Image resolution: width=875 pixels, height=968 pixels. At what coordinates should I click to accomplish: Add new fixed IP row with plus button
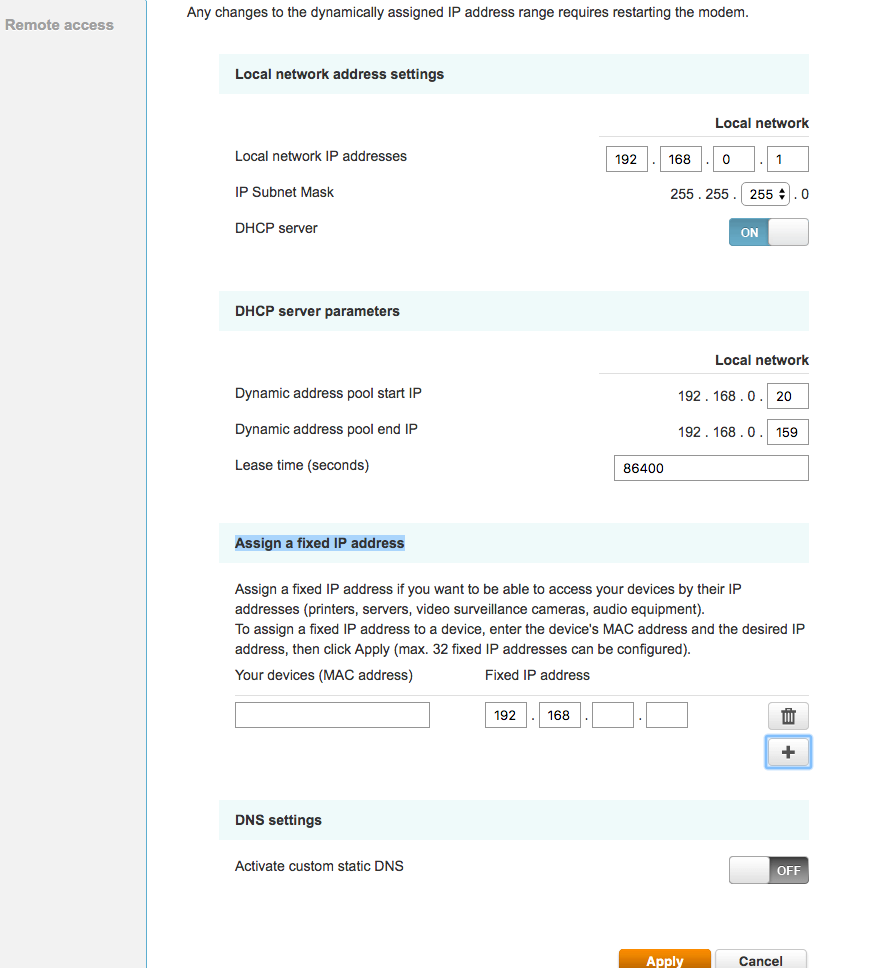(788, 752)
